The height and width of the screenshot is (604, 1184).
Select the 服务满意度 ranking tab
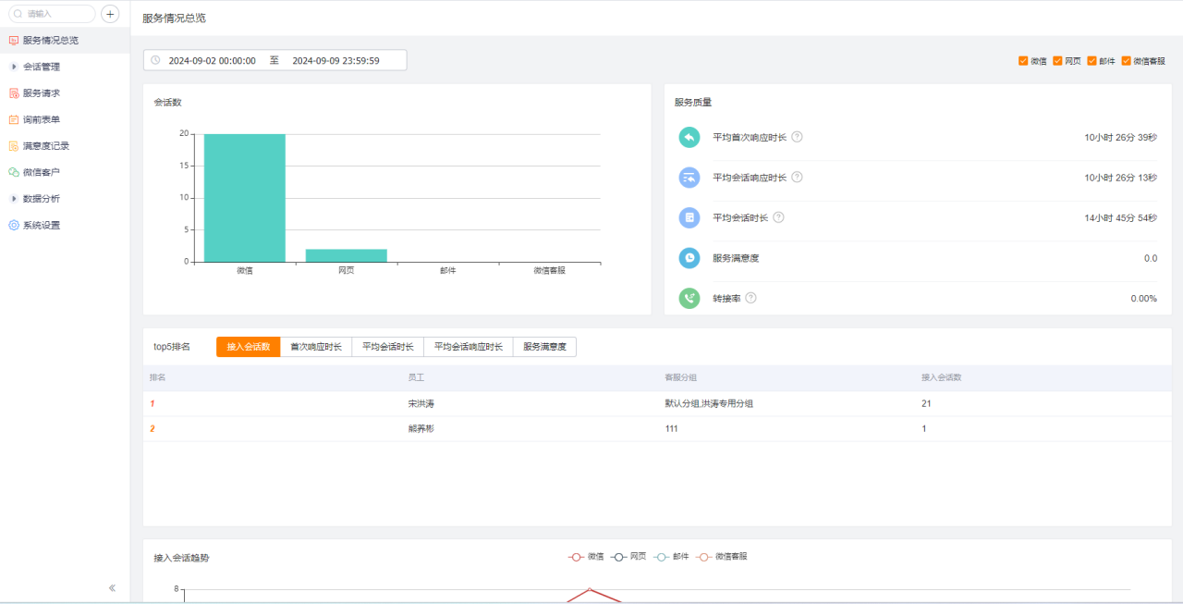(x=544, y=347)
